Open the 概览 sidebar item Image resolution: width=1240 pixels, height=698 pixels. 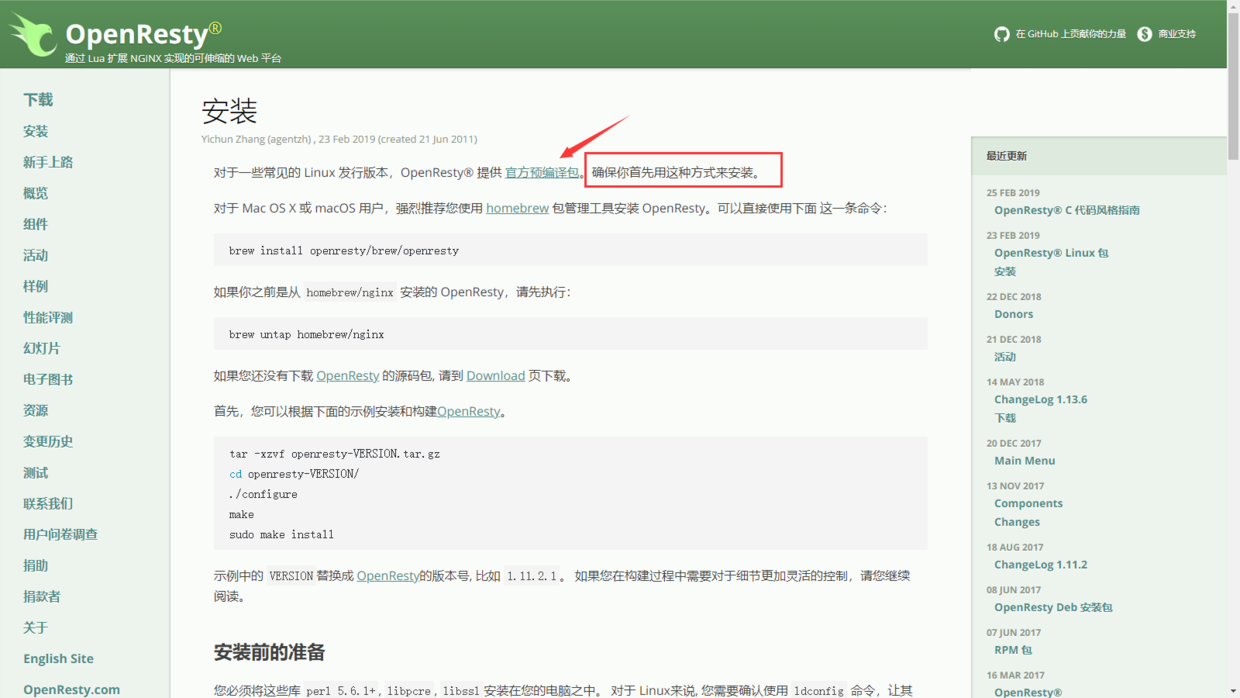(x=36, y=193)
